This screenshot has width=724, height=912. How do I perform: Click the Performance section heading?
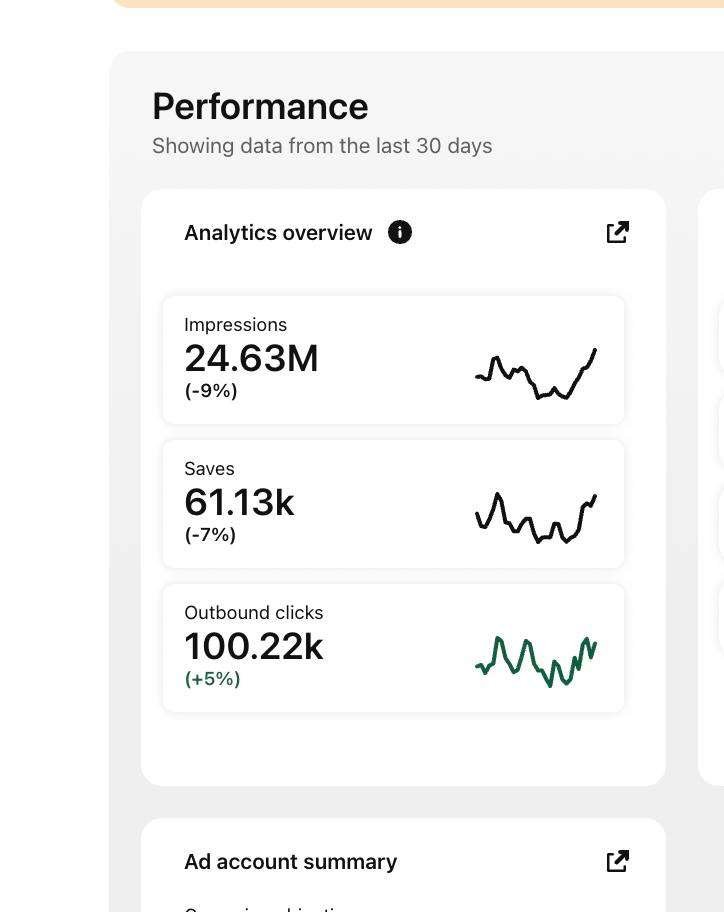point(260,107)
